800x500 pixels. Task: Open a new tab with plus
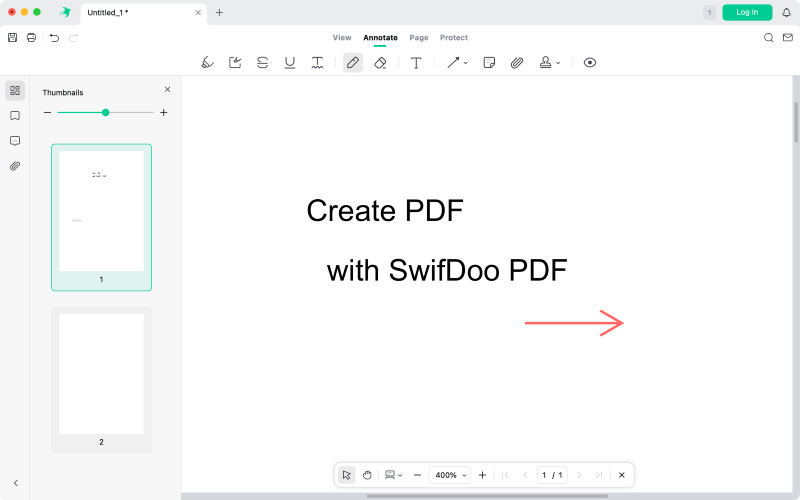219,12
